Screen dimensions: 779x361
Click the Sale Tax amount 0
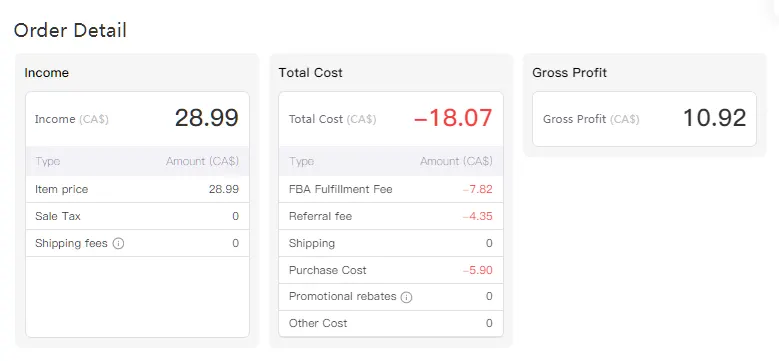tap(235, 216)
